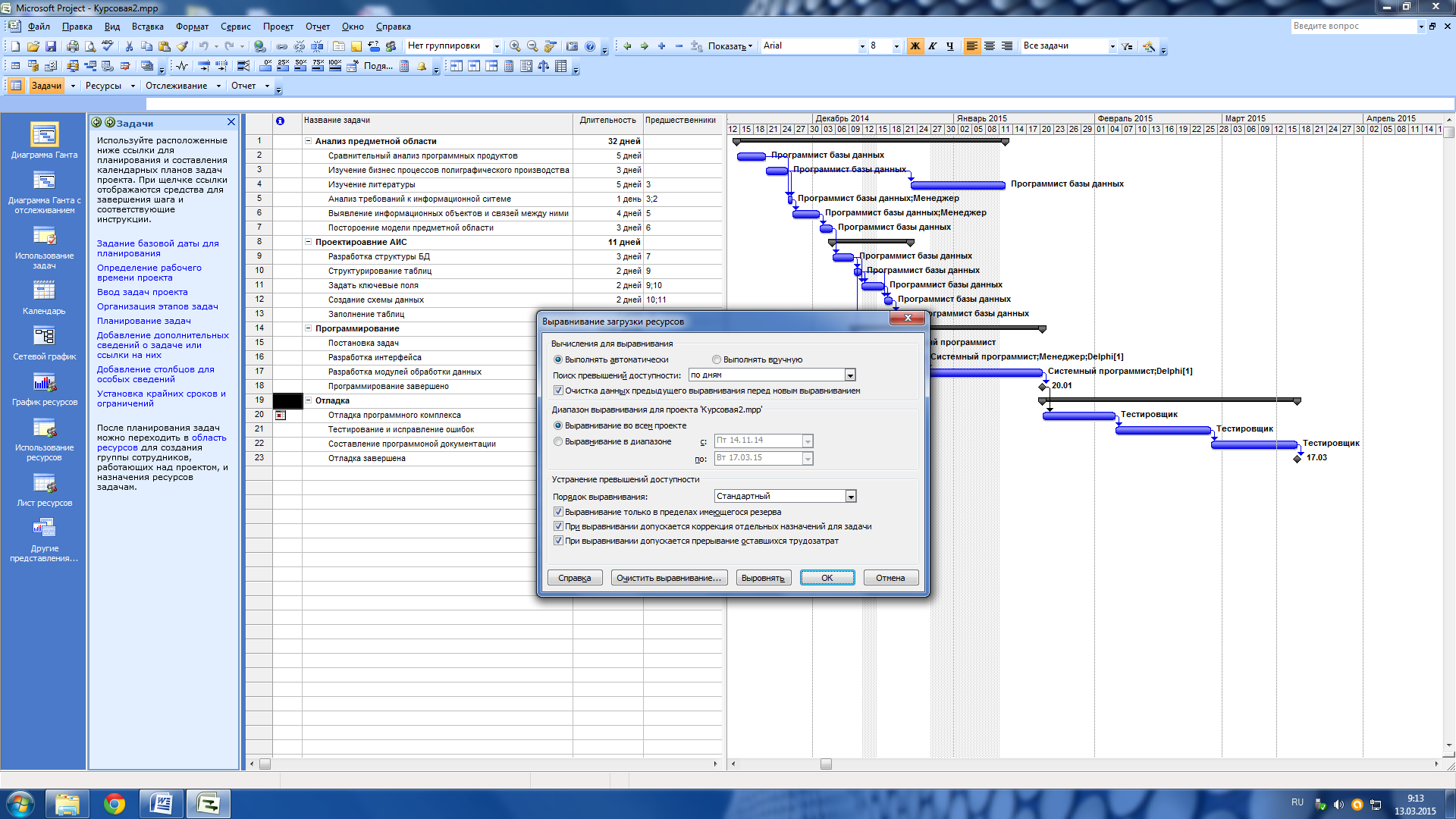
Task: Click the Save toolbar icon
Action: pos(51,46)
